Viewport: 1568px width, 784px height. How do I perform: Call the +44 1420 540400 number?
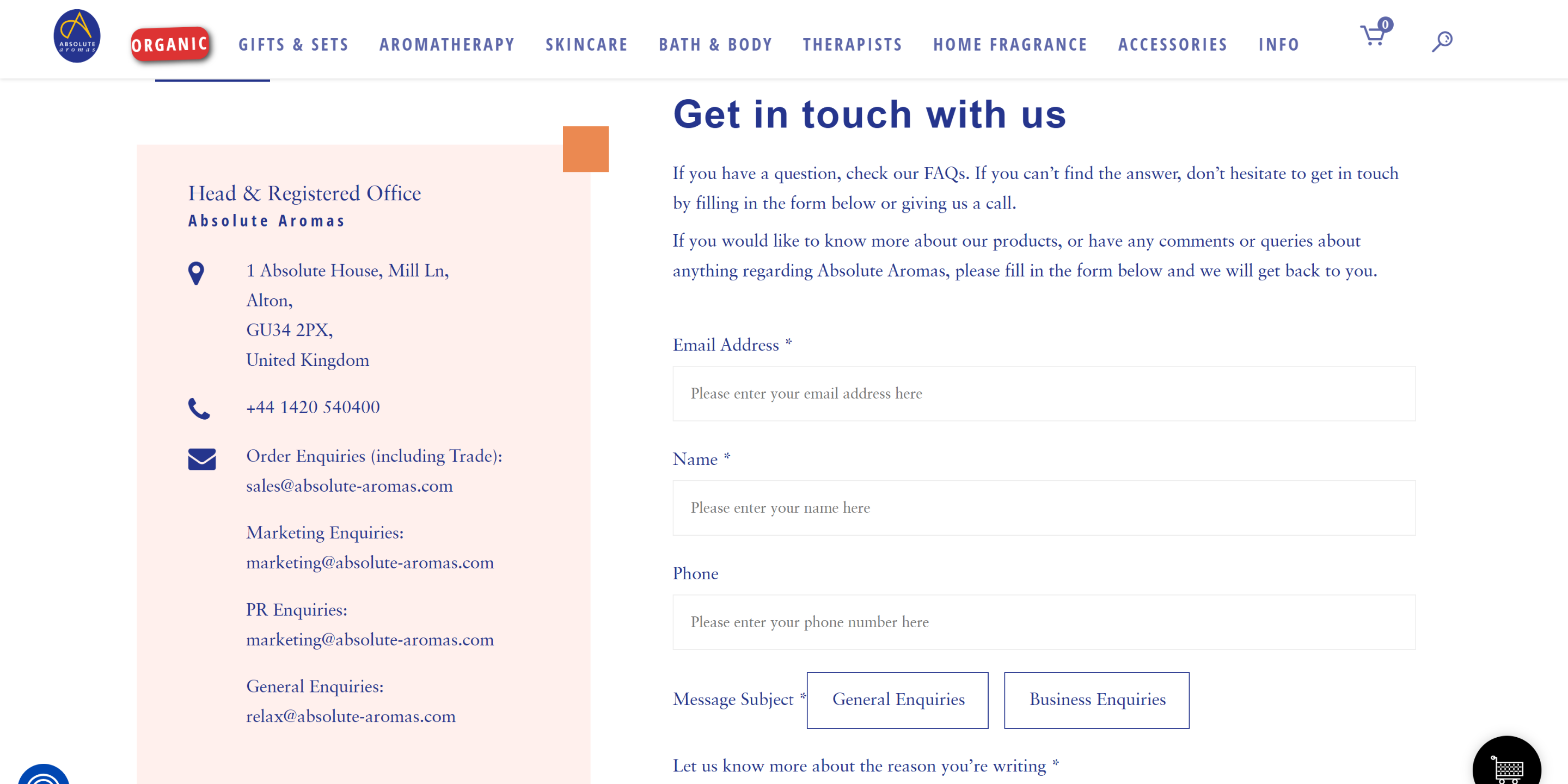[x=313, y=407]
